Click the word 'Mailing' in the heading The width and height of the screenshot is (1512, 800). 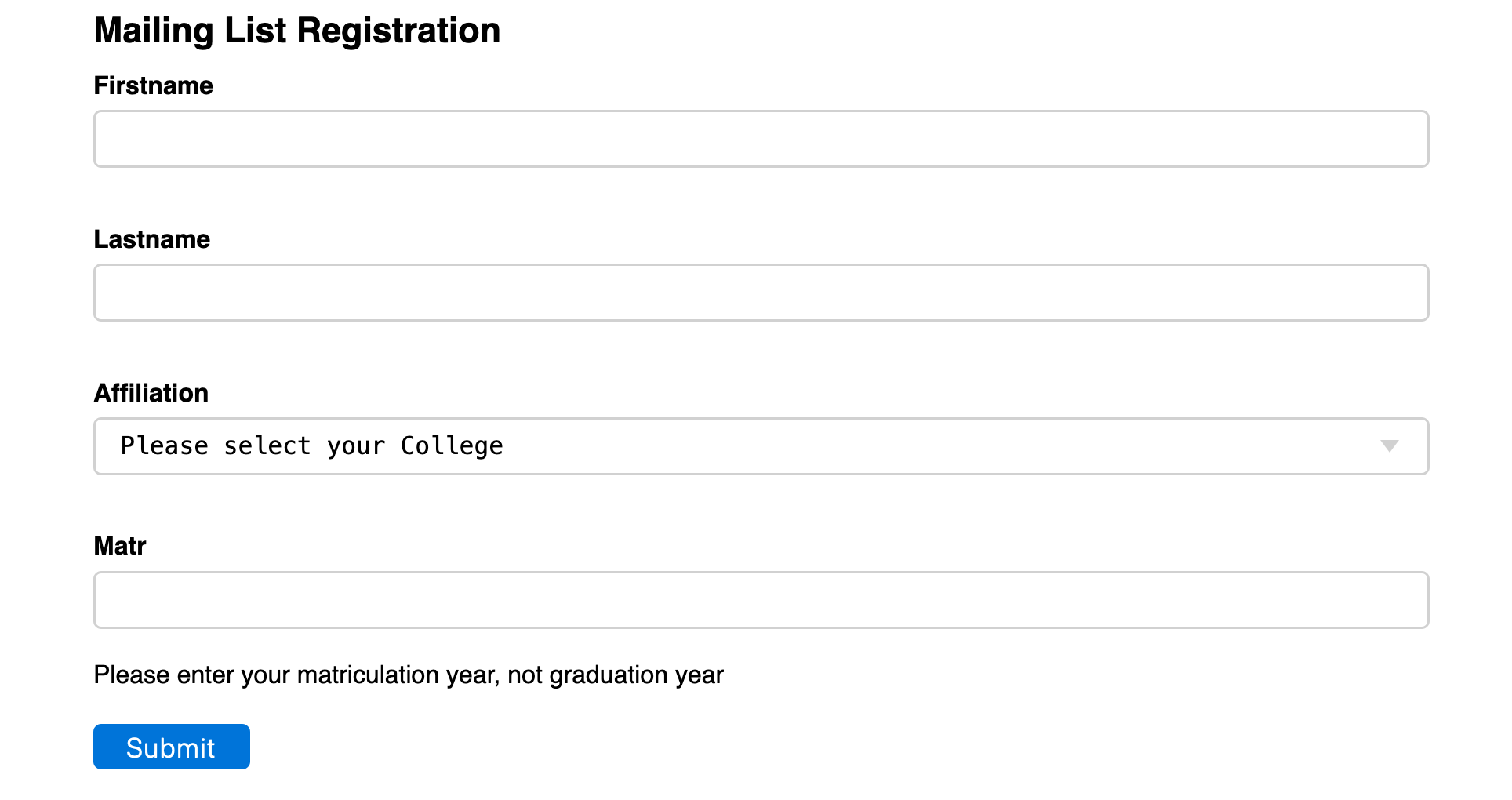tap(154, 31)
